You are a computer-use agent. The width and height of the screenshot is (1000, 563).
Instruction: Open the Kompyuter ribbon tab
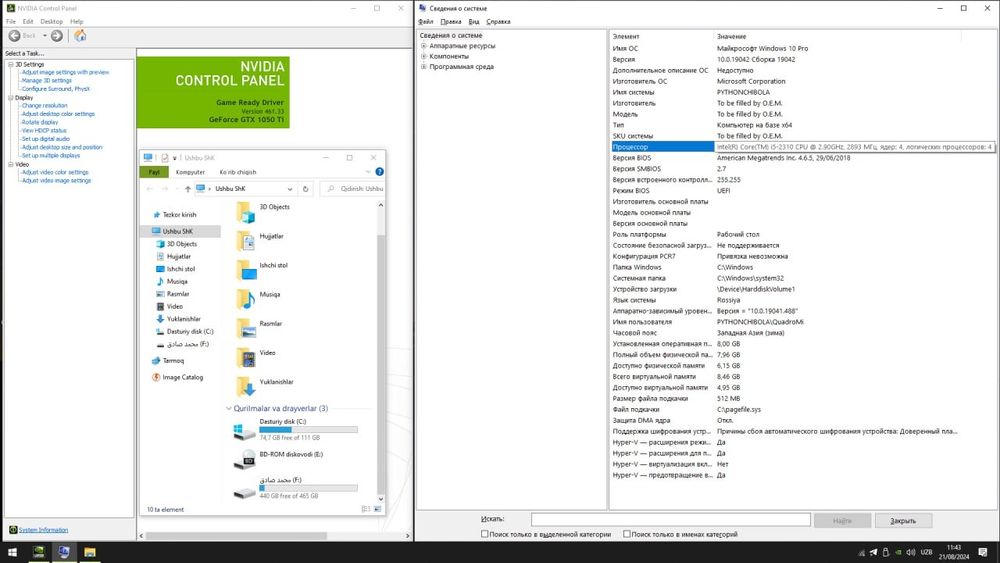tap(190, 172)
